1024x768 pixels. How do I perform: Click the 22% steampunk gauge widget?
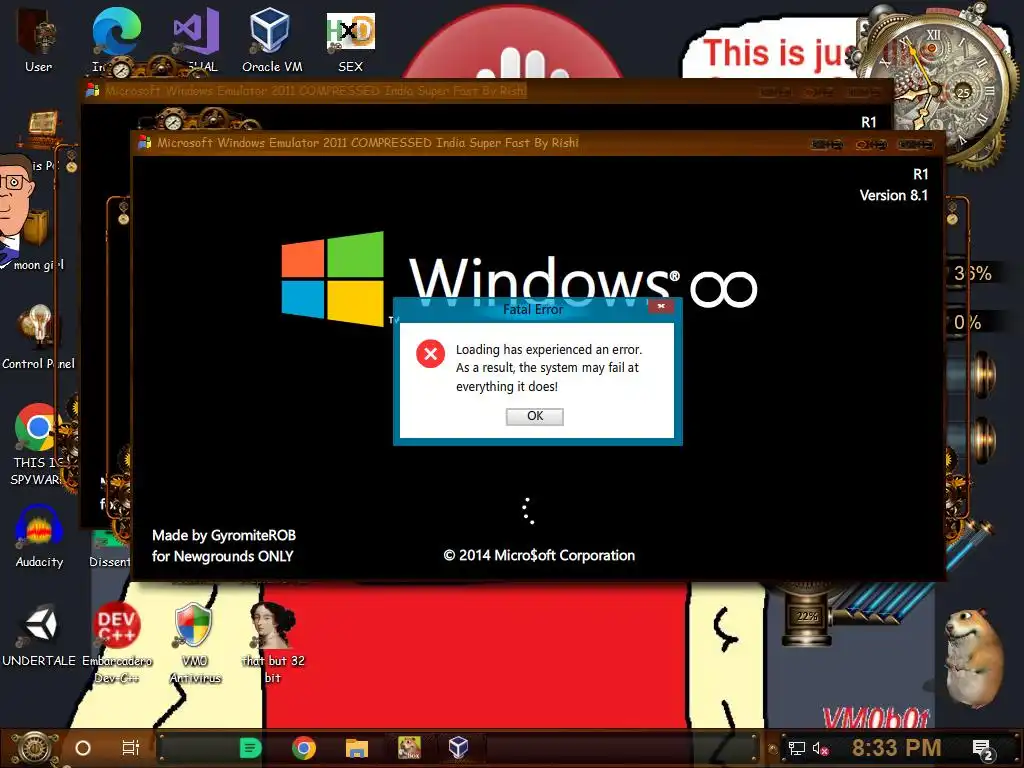(x=807, y=615)
